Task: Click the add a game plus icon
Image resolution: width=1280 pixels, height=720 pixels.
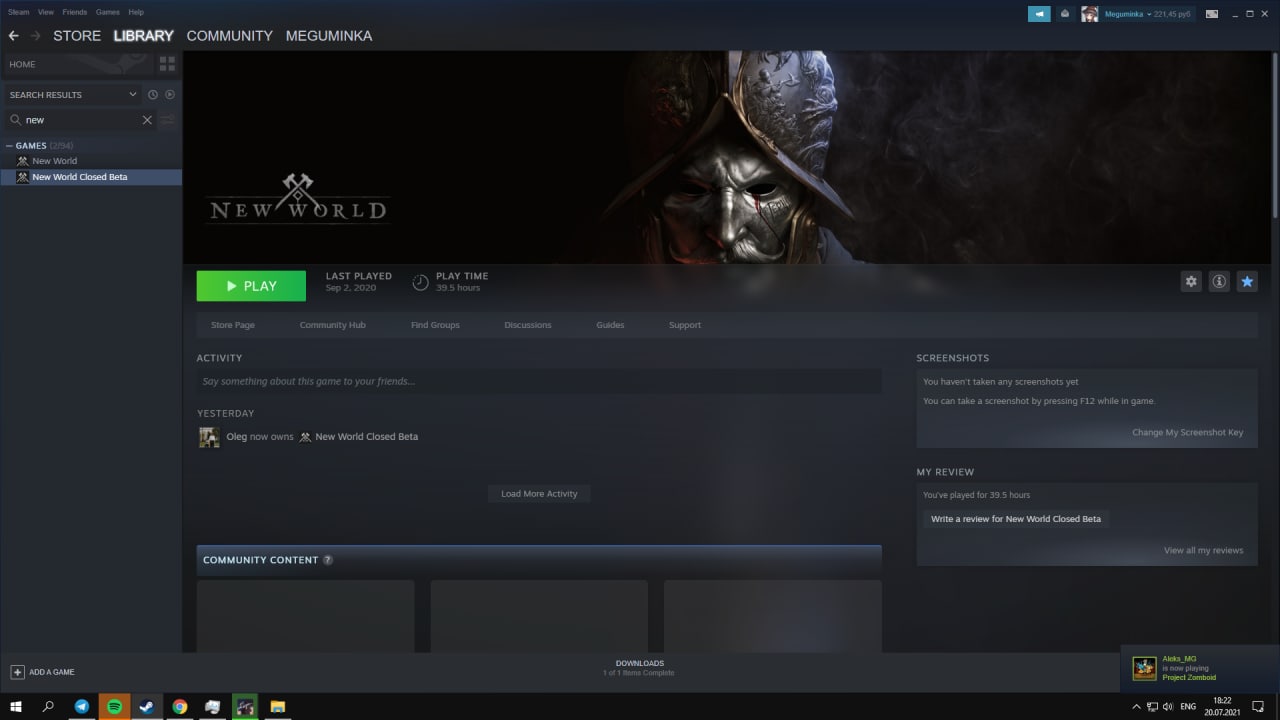Action: pyautogui.click(x=17, y=672)
